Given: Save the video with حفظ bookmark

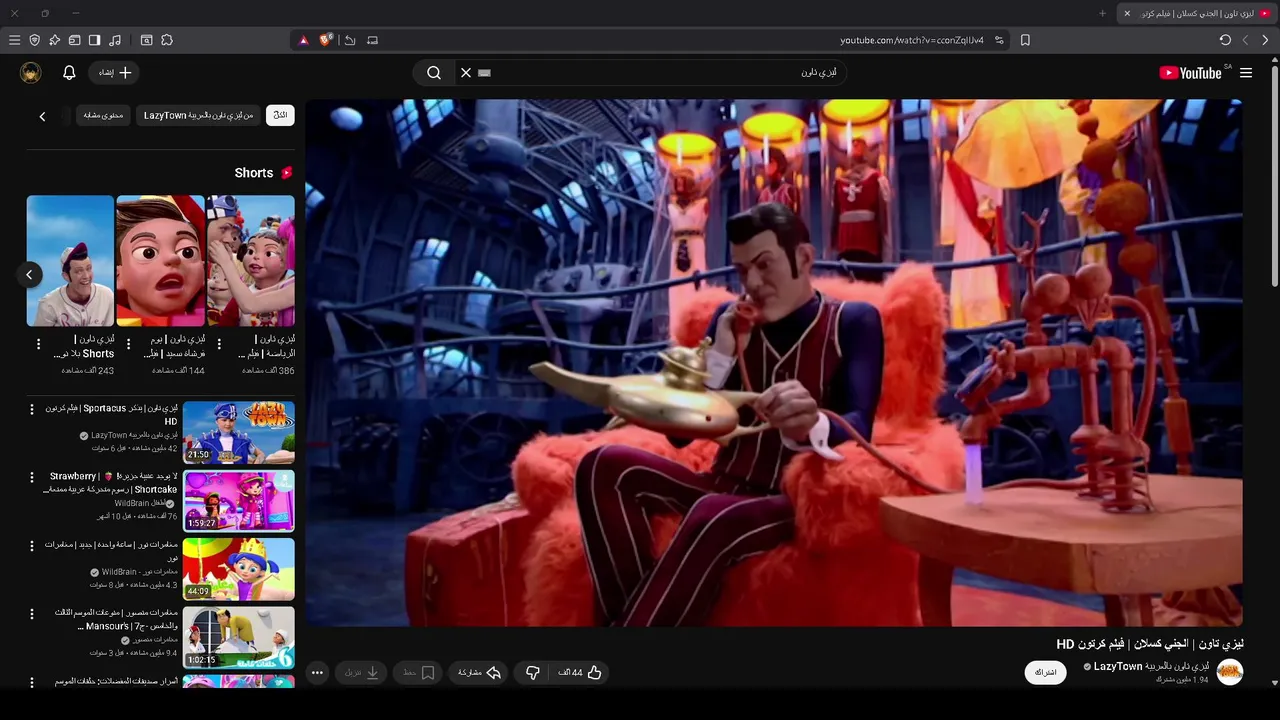Looking at the screenshot, I should pos(419,673).
